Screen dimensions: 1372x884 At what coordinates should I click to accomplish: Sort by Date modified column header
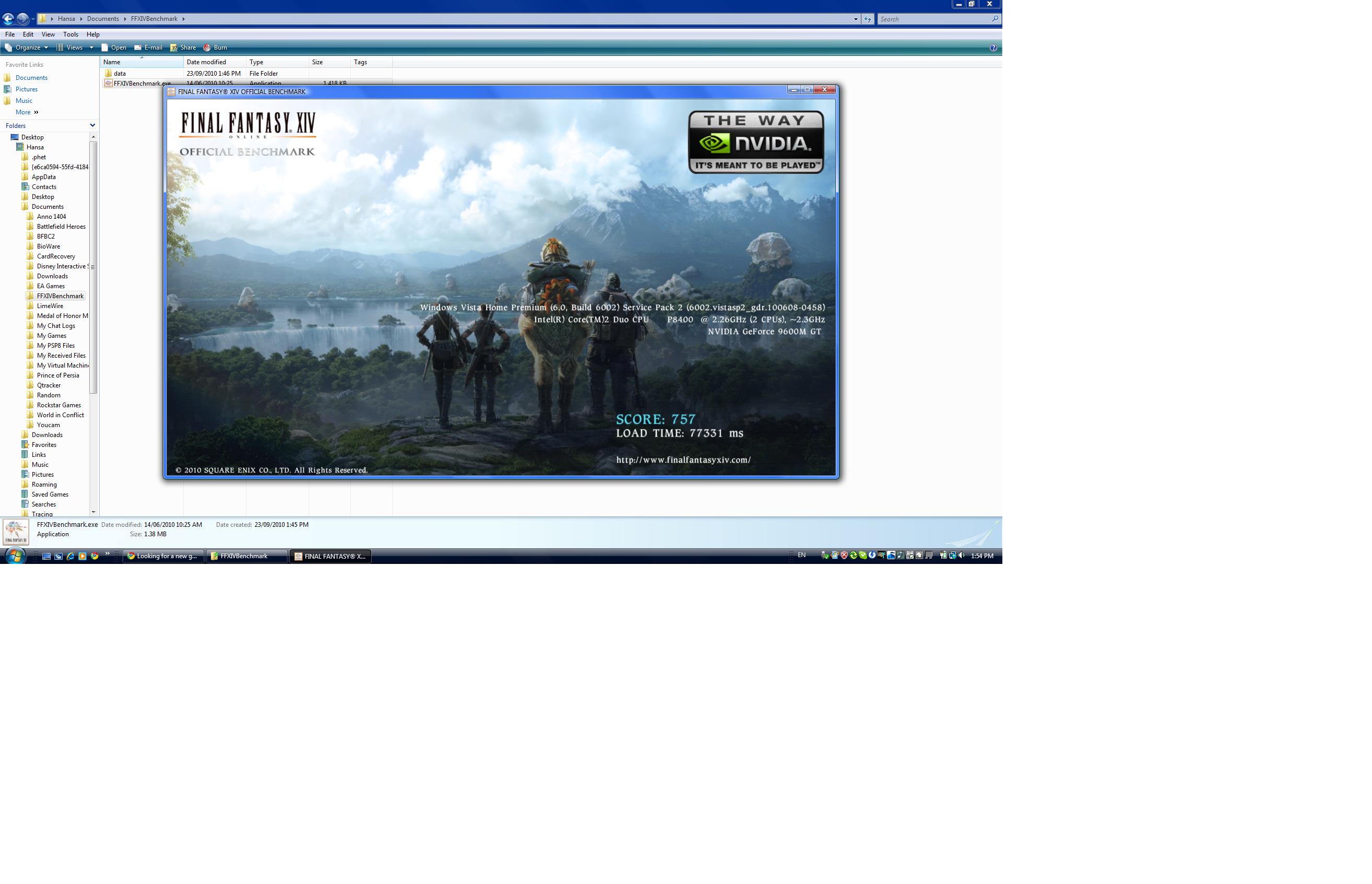(x=215, y=62)
